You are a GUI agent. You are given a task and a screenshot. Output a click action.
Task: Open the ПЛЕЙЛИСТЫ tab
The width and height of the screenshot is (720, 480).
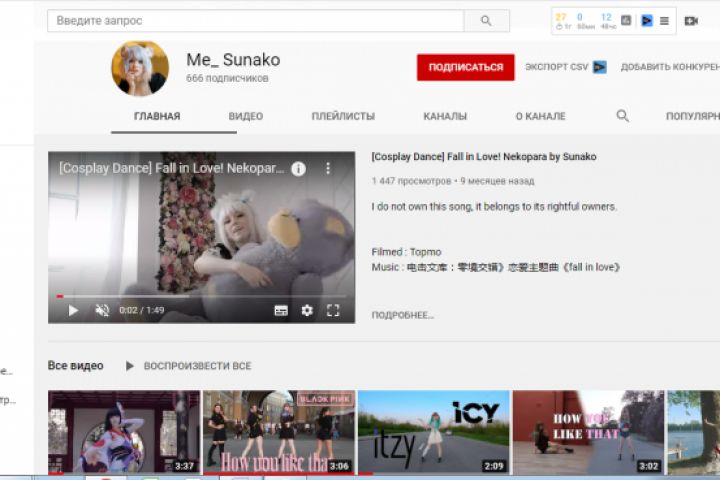pos(343,116)
